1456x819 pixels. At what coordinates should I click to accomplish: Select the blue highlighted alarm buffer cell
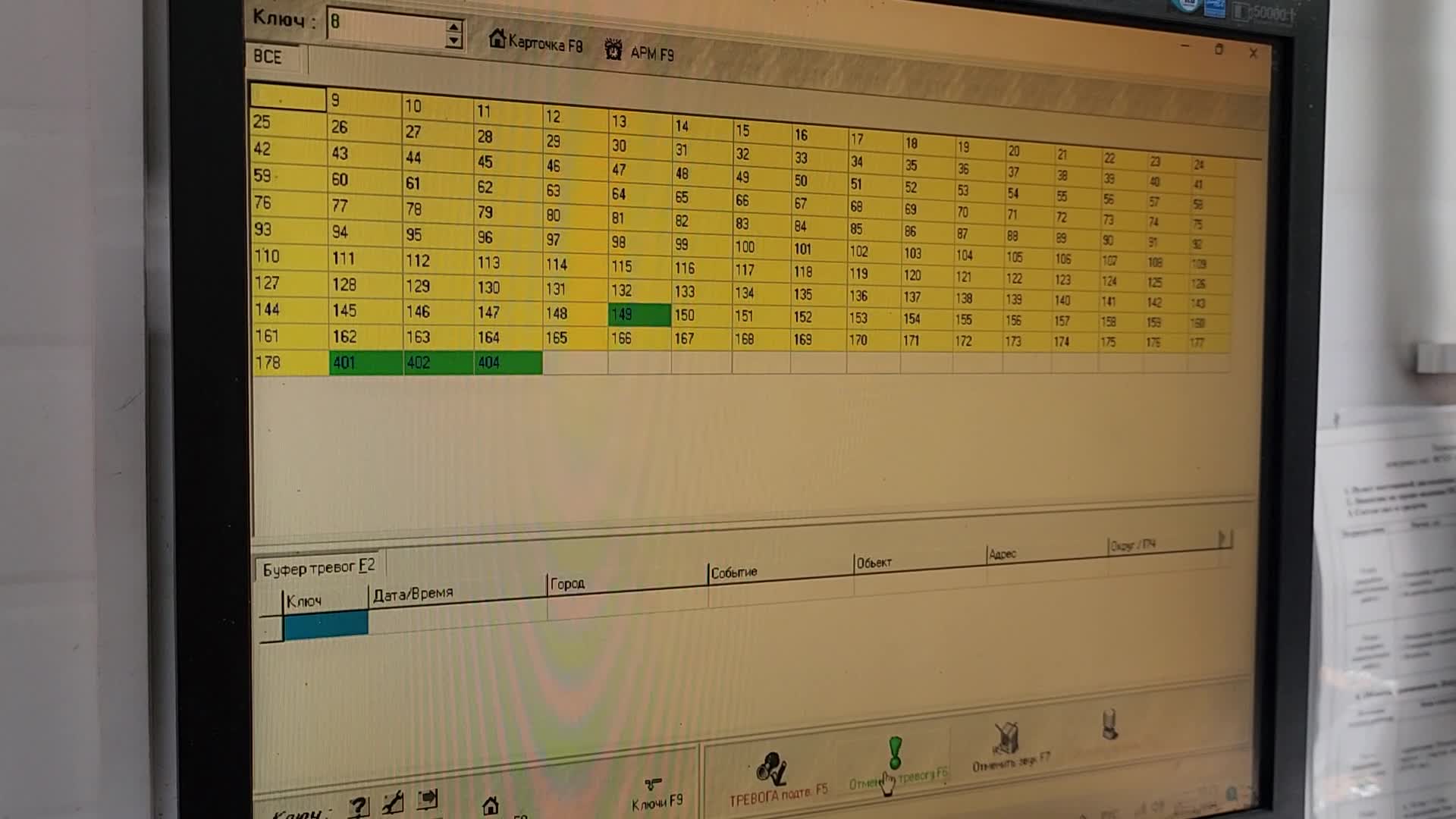(x=325, y=625)
